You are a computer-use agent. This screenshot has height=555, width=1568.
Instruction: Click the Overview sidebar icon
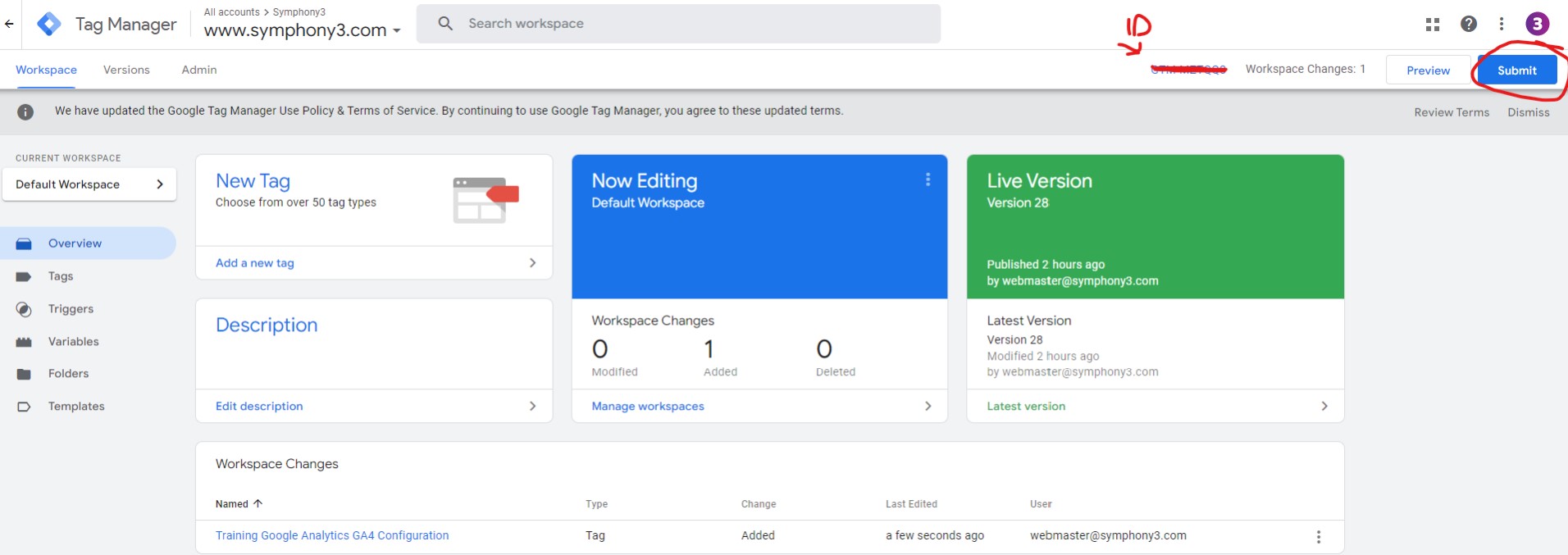24,243
